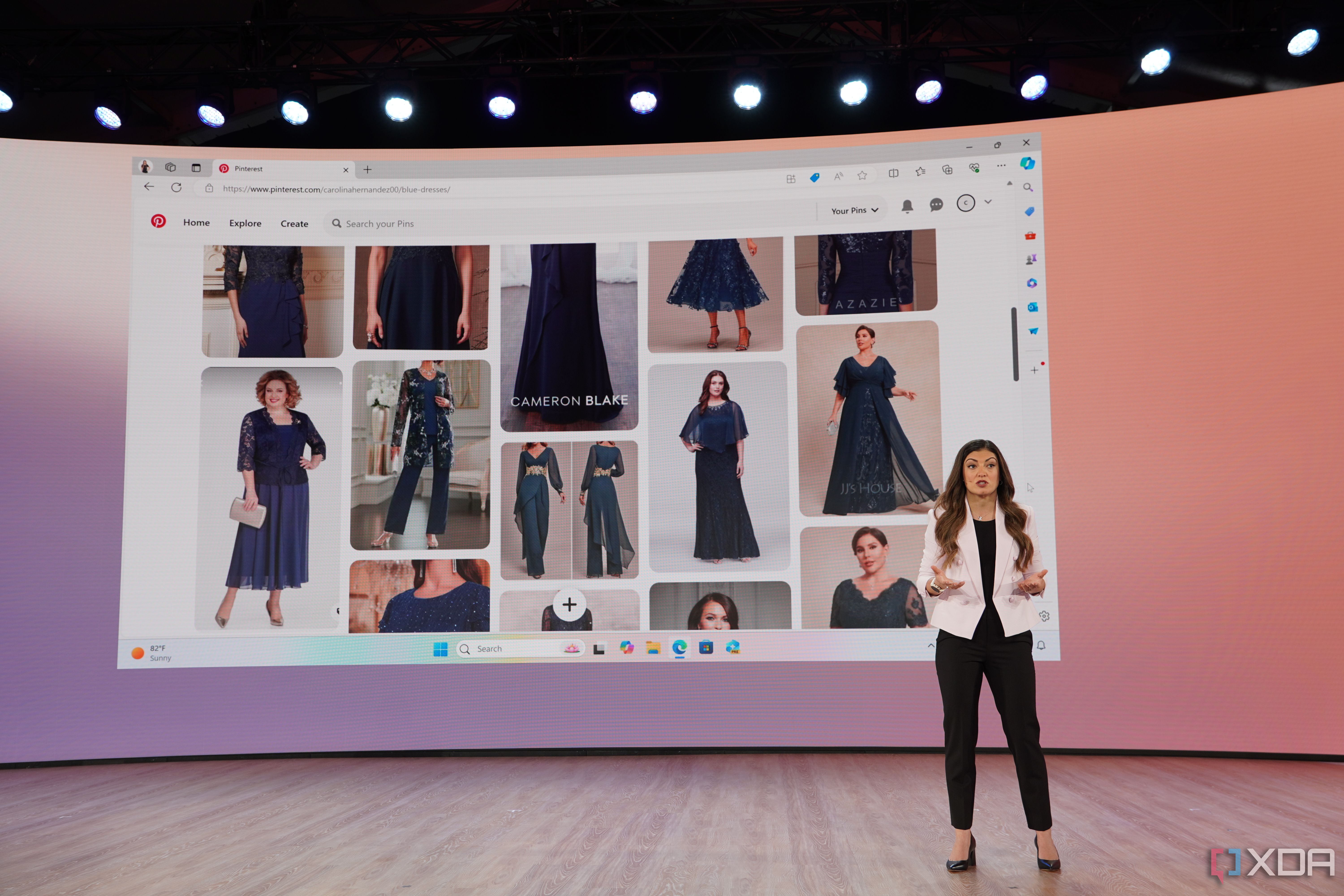Screen dimensions: 1344x896
Task: Close the Pinterest tab
Action: [346, 170]
